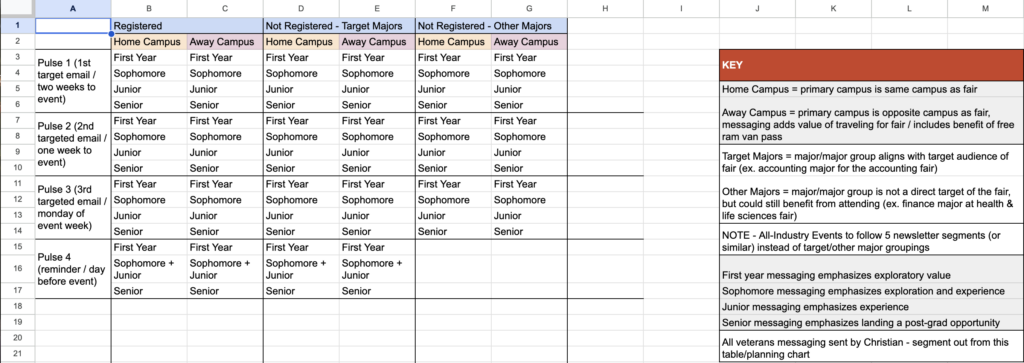Click column header B

tap(149, 8)
